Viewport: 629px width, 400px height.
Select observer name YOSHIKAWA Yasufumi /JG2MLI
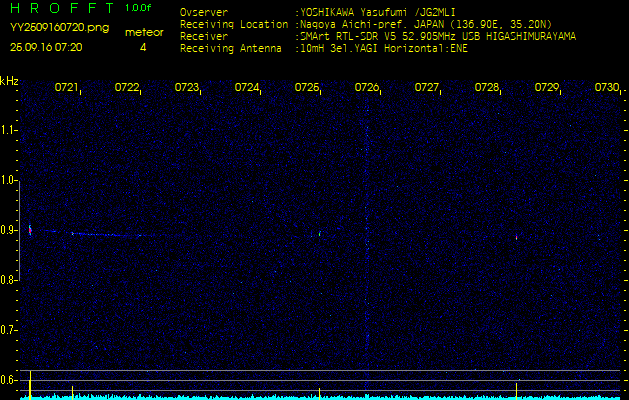(x=377, y=12)
